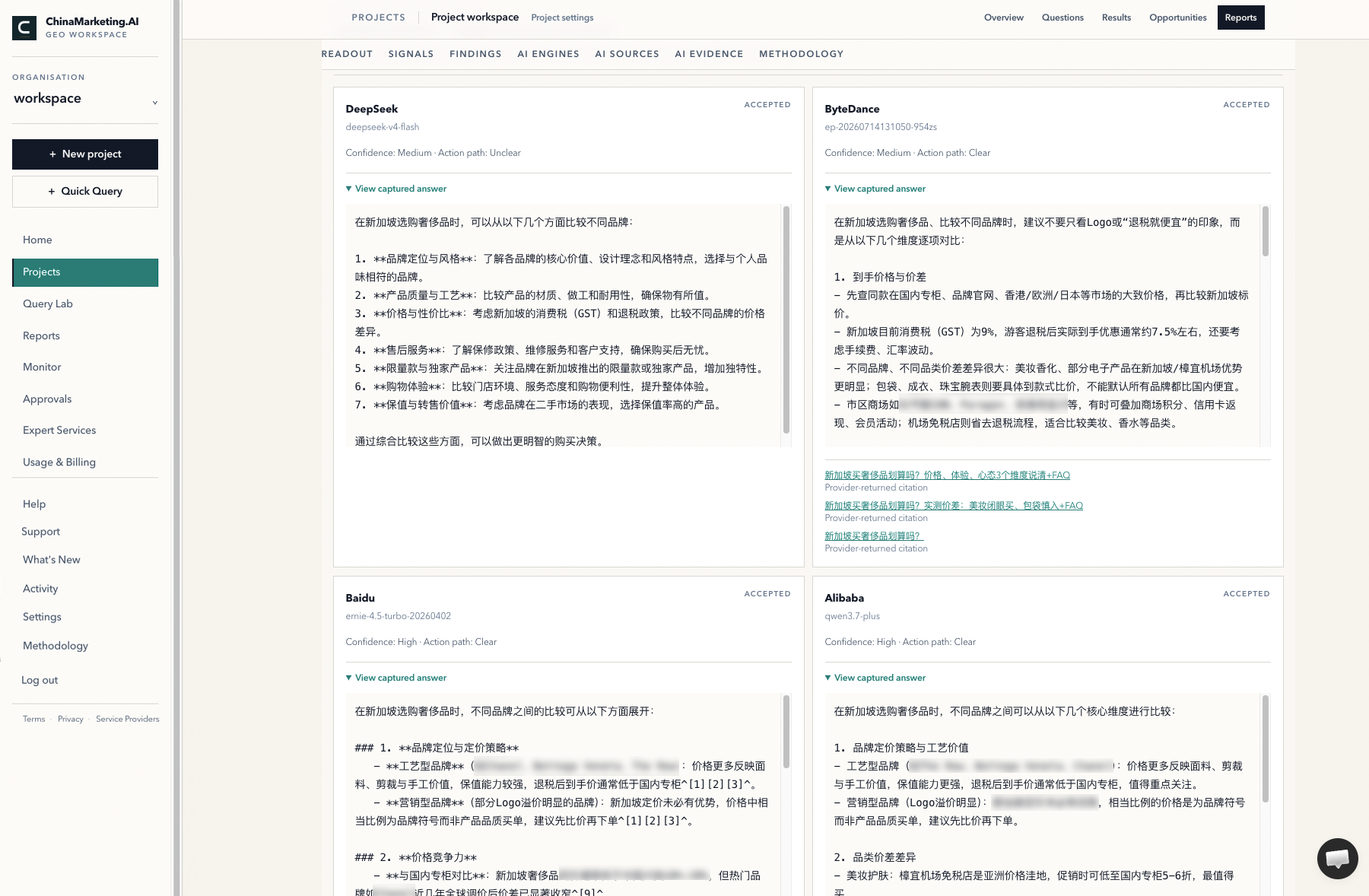Viewport: 1369px width, 896px height.
Task: Open Settings in sidebar
Action: pyautogui.click(x=42, y=617)
